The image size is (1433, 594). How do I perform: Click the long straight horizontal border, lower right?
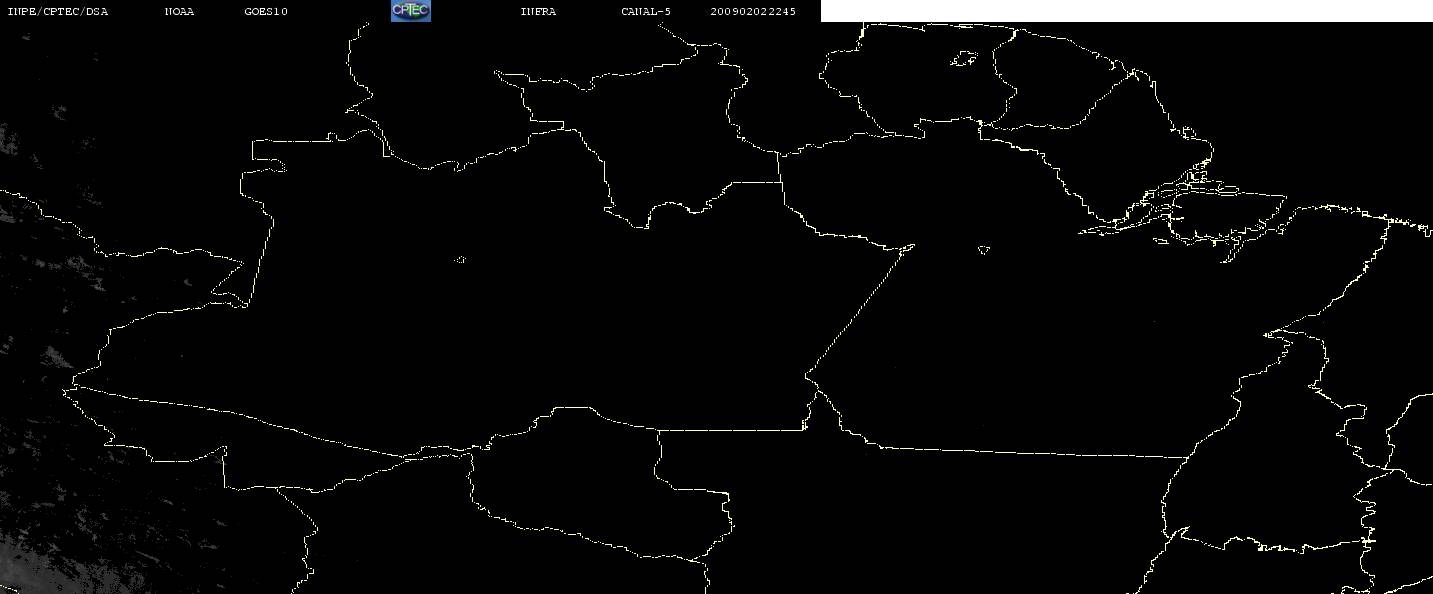click(1030, 452)
